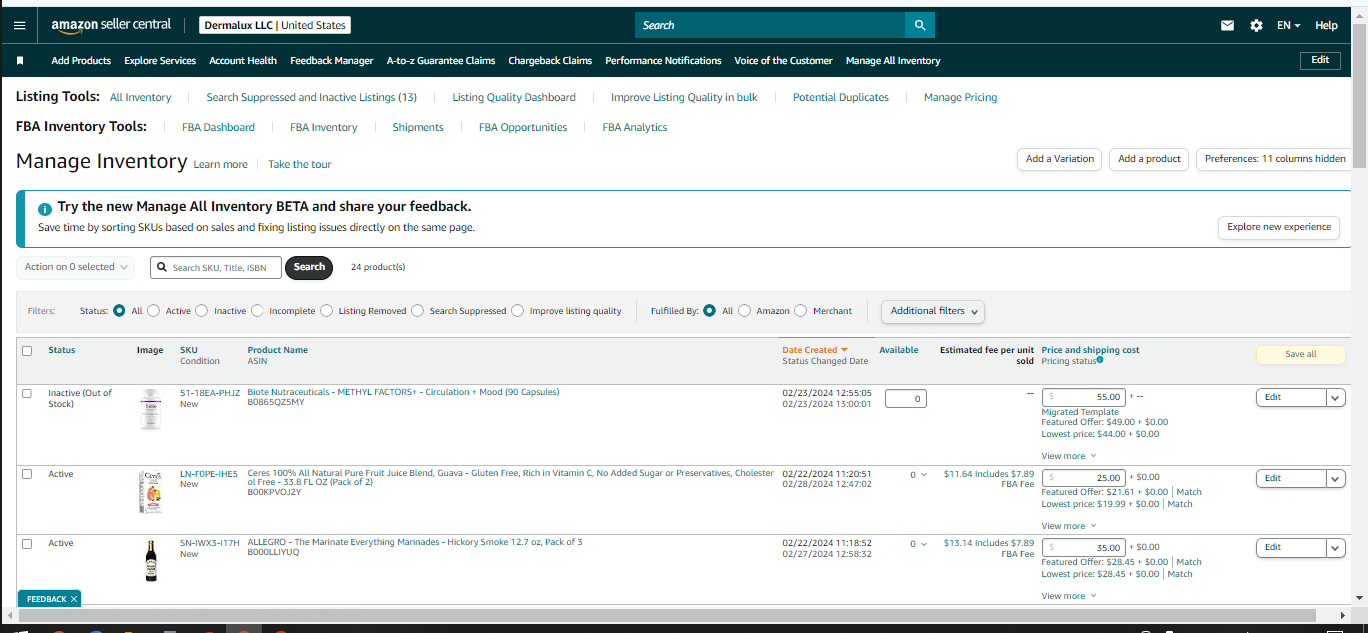Close the Feedback tab with X
This screenshot has height=633, width=1368.
(74, 599)
